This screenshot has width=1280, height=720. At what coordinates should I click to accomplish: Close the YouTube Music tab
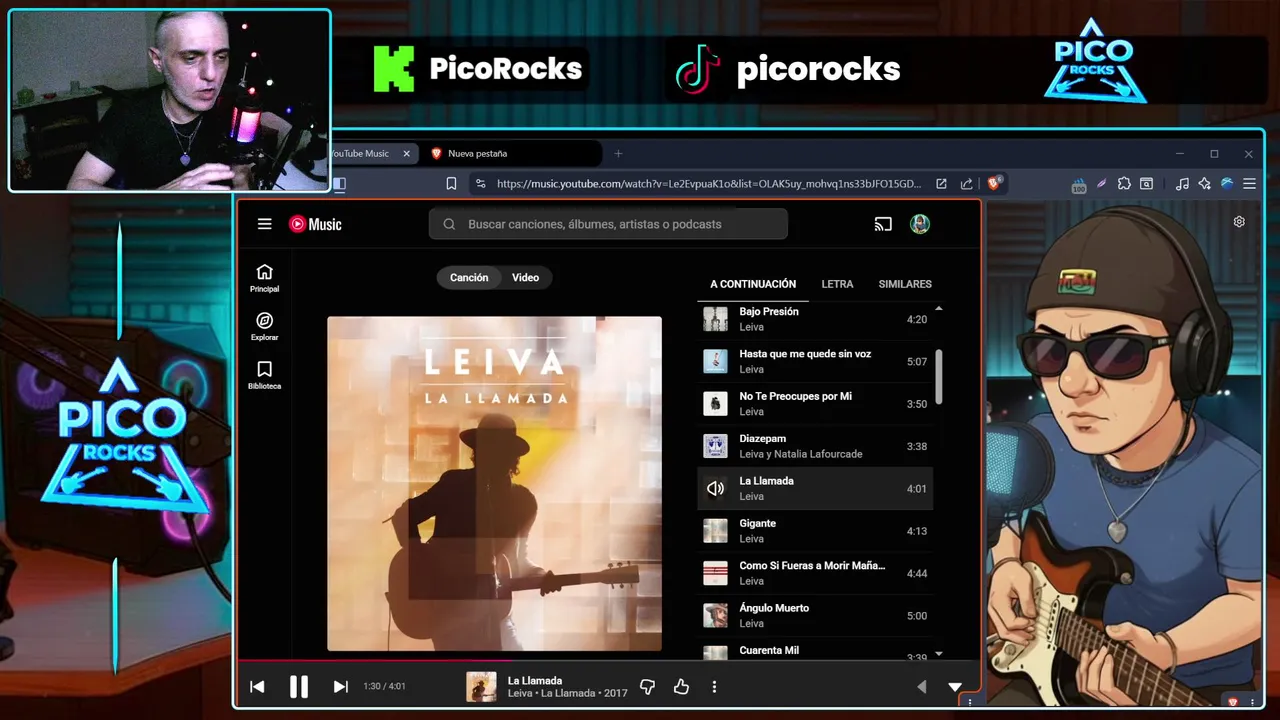click(x=406, y=154)
